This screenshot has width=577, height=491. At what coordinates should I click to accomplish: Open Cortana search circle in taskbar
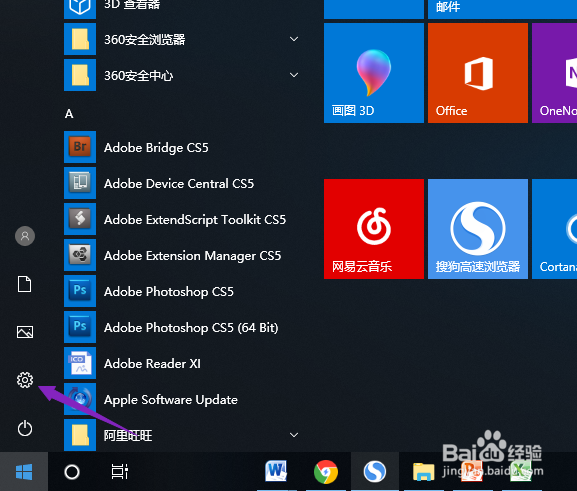pyautogui.click(x=72, y=472)
